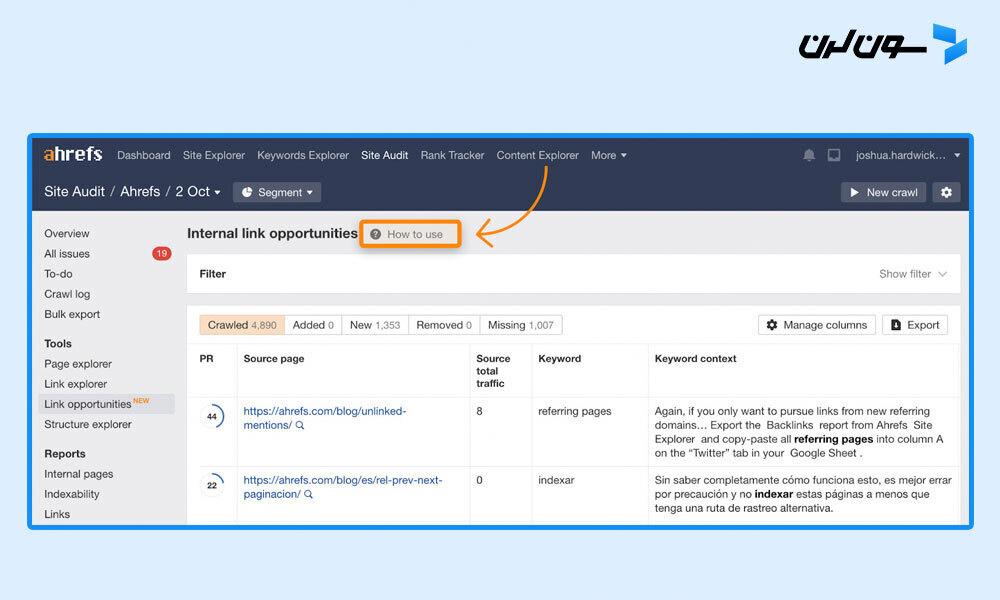Inspect the unlinked-mentions URL magnifier icon
Image resolution: width=1000 pixels, height=600 pixels.
click(x=300, y=425)
